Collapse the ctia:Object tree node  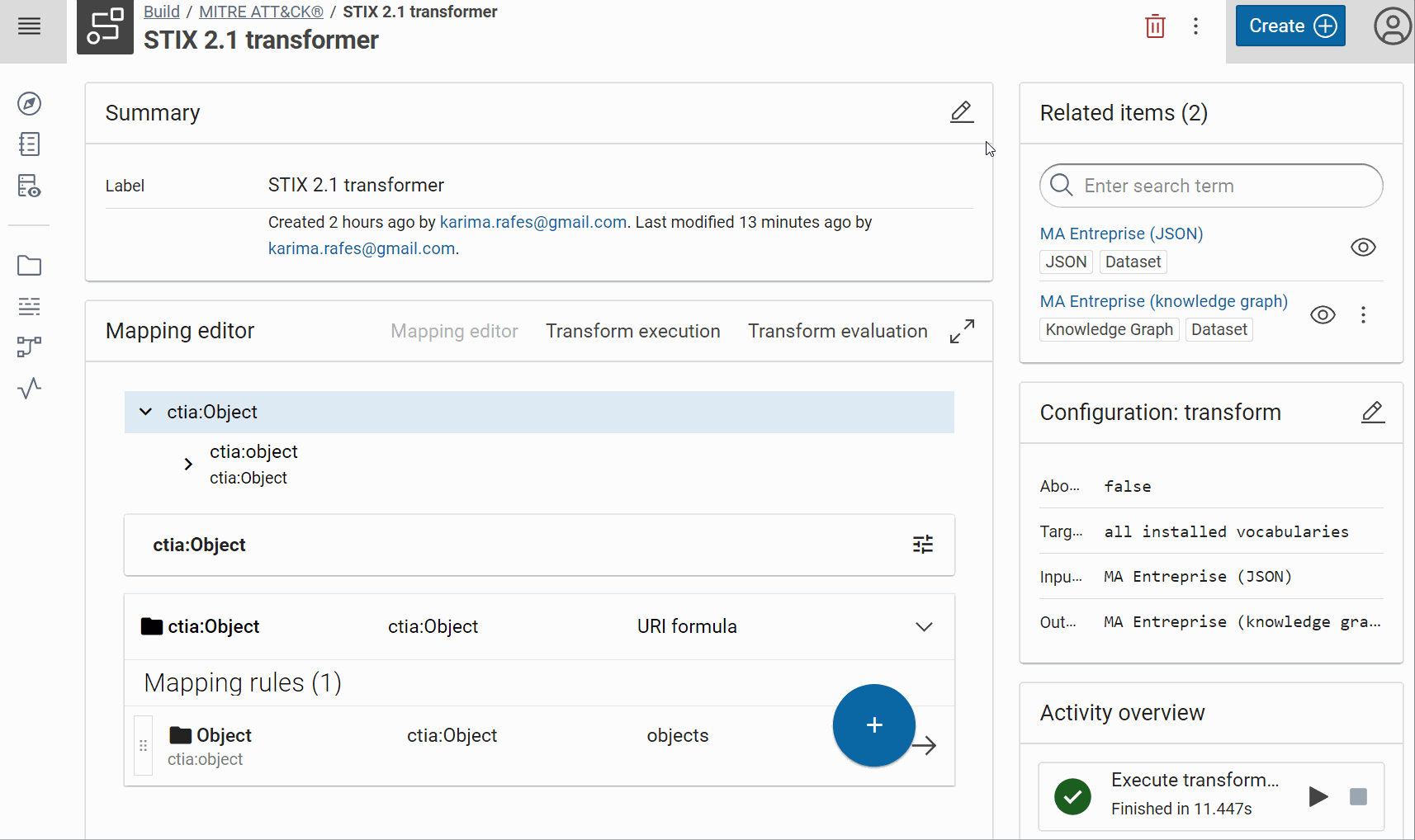click(x=146, y=412)
